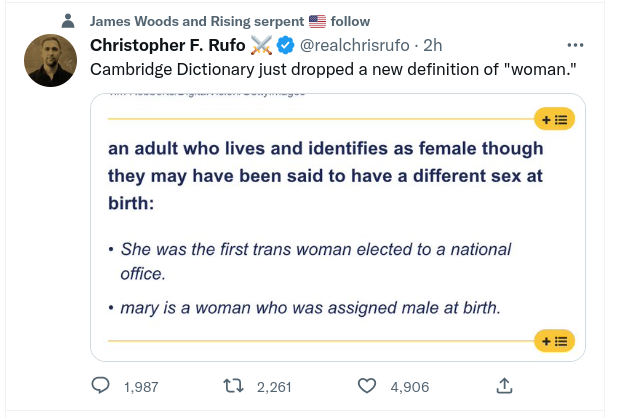This screenshot has width=617, height=418.
Task: Click the crossed swords emoji after Rufo
Action: click(x=261, y=45)
